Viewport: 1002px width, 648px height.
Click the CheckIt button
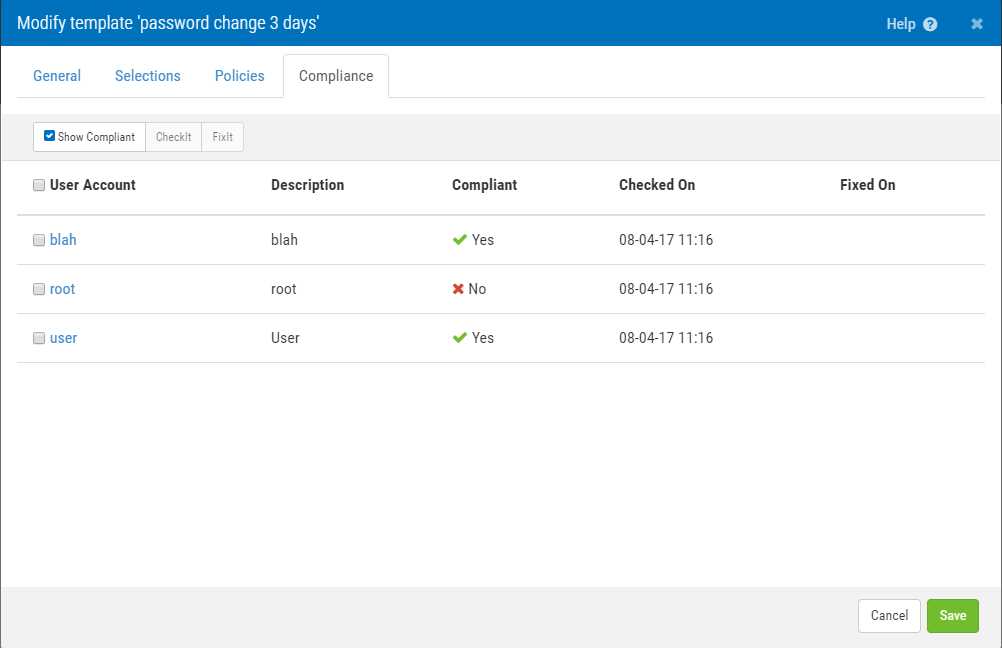[x=174, y=137]
